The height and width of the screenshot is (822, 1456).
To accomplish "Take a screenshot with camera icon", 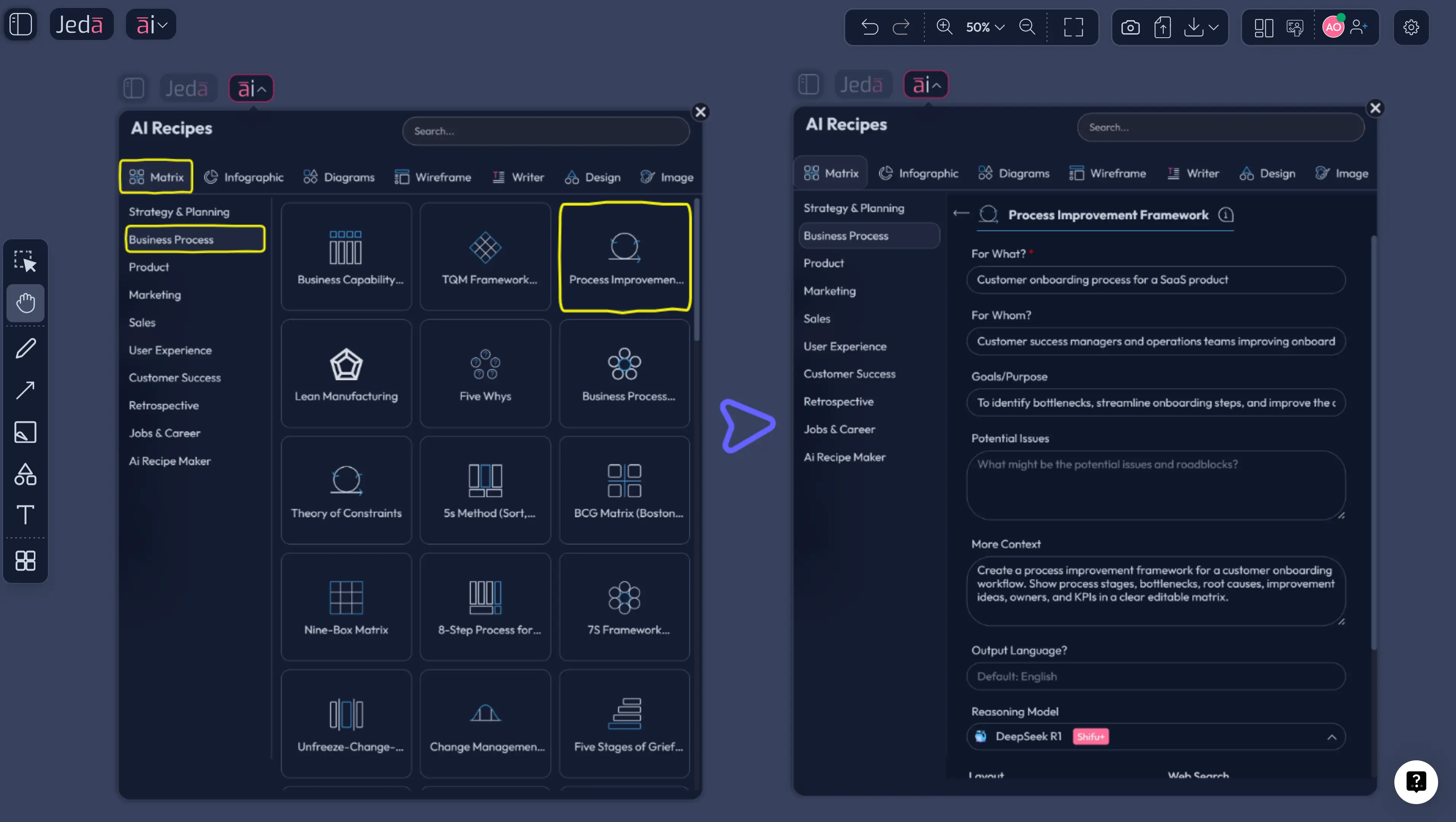I will (1130, 27).
